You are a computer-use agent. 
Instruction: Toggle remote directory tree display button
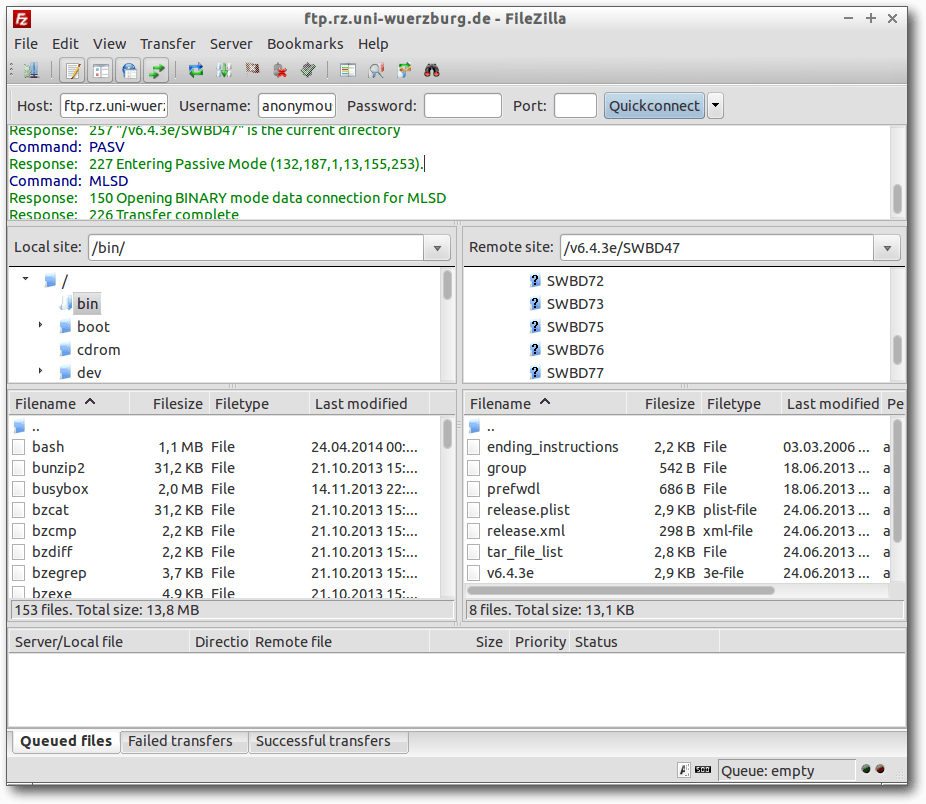click(x=129, y=71)
